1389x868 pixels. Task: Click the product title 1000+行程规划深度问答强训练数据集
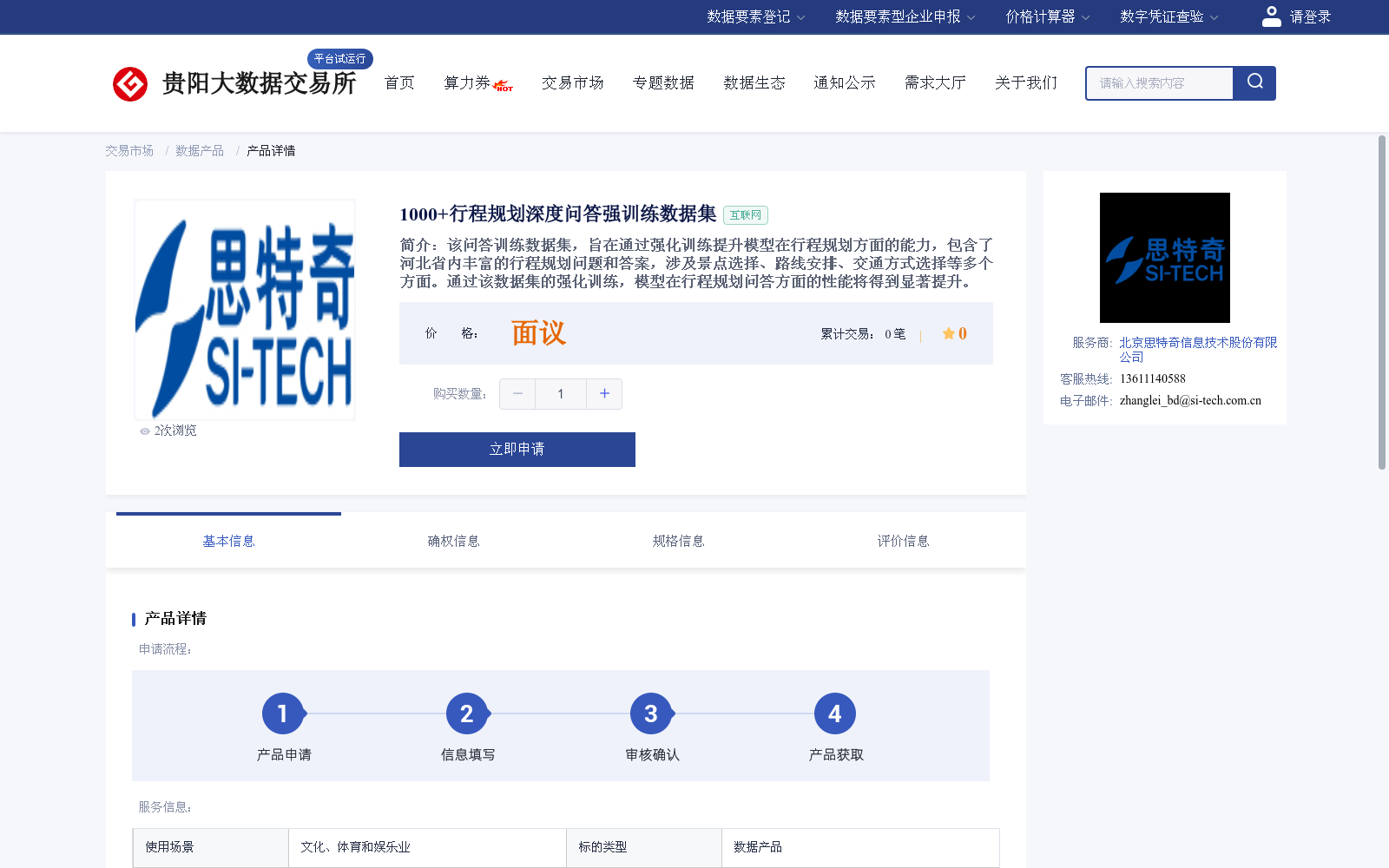(558, 214)
